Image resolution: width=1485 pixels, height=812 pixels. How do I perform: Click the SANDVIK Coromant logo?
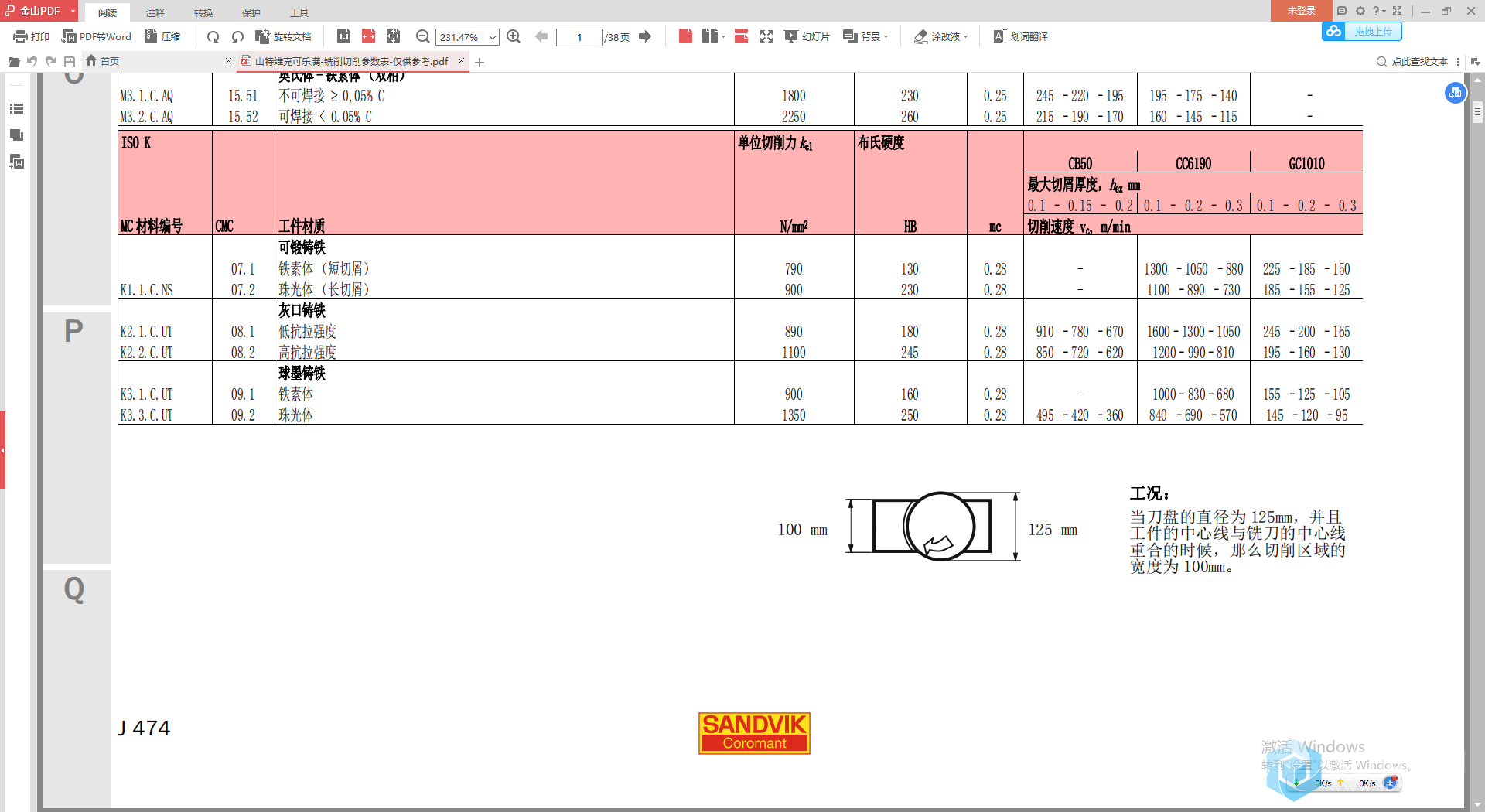click(754, 733)
